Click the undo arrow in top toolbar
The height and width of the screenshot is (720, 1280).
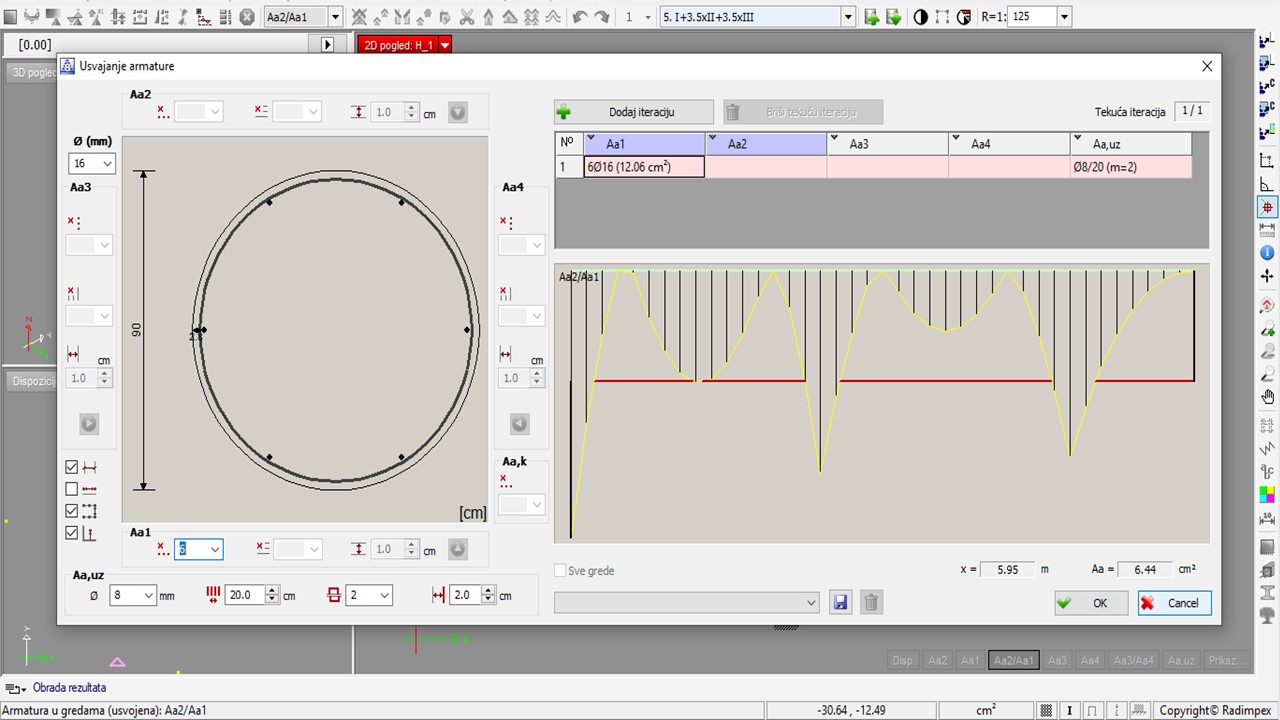pos(580,17)
